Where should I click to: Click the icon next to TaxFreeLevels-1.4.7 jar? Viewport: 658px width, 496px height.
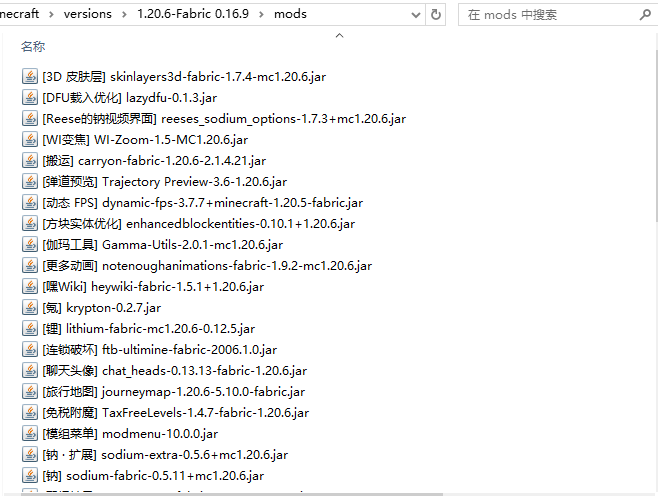click(29, 412)
